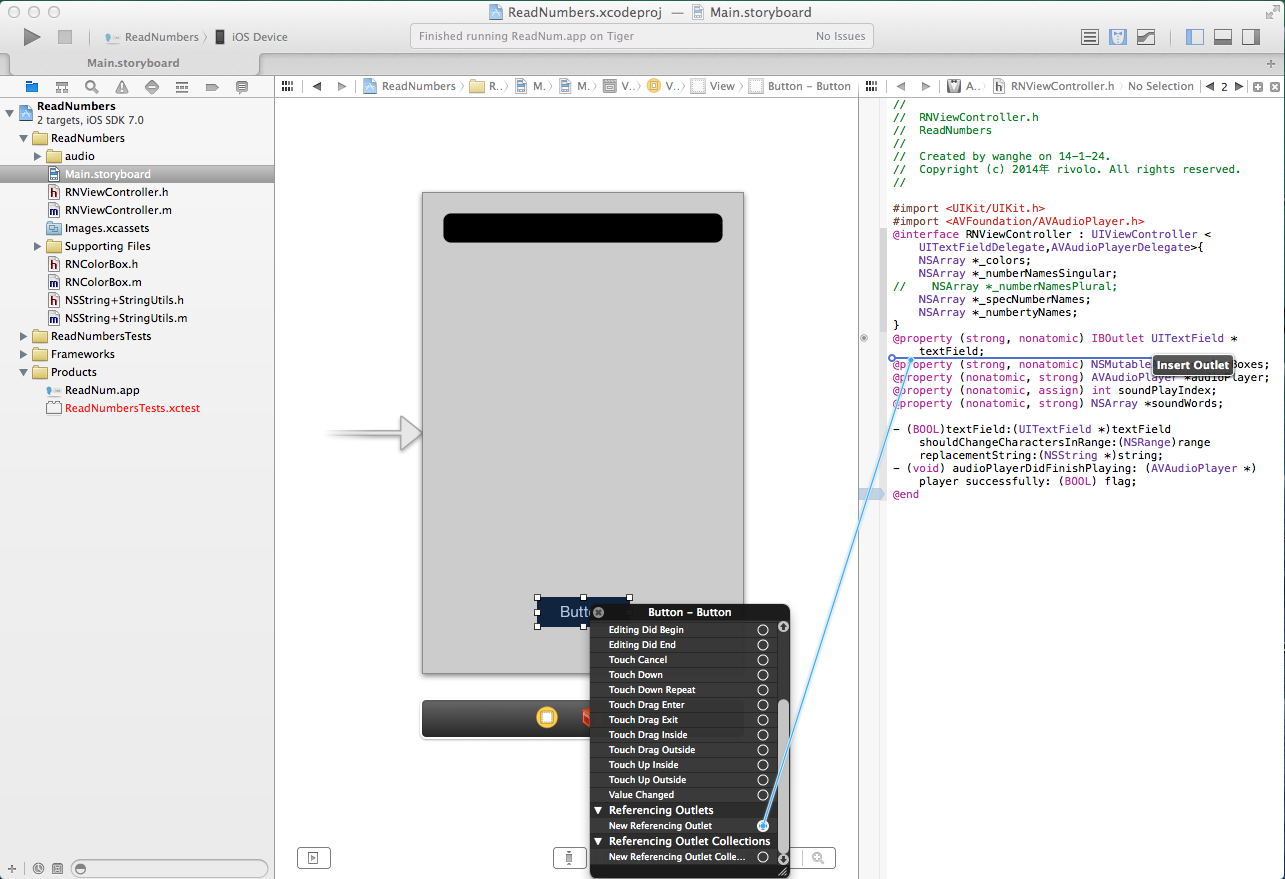Expand the Frameworks group
This screenshot has height=879, width=1285.
pos(24,354)
